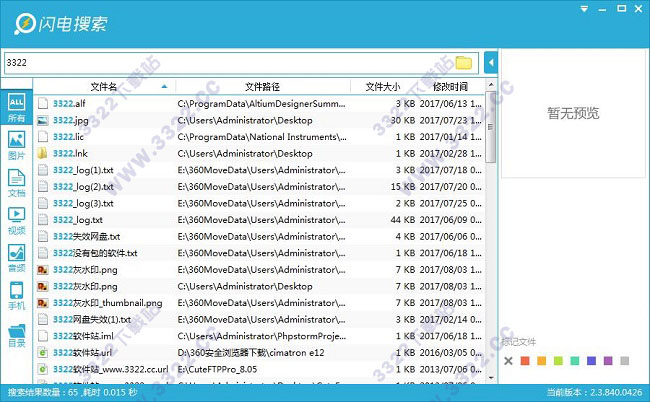The height and width of the screenshot is (402, 650).
Task: Open the title bar dropdown menu triangle
Action: [584, 9]
